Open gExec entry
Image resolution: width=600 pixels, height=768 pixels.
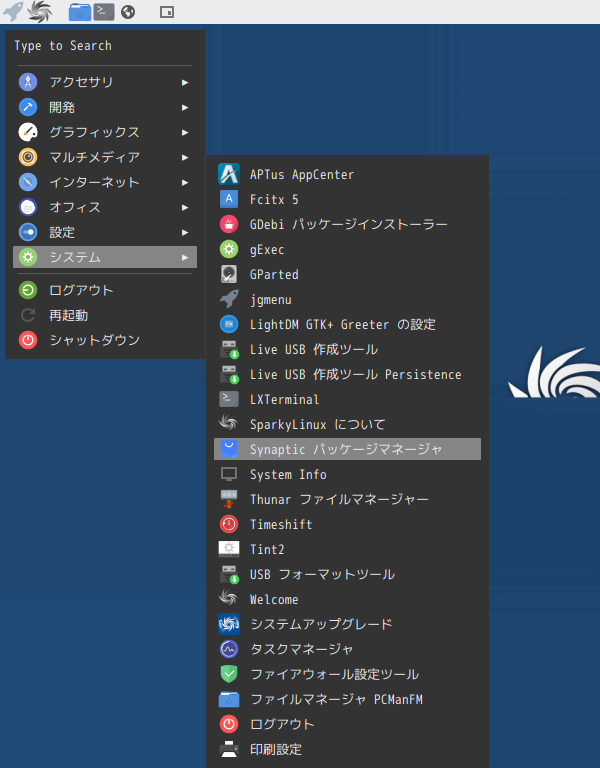(347, 249)
